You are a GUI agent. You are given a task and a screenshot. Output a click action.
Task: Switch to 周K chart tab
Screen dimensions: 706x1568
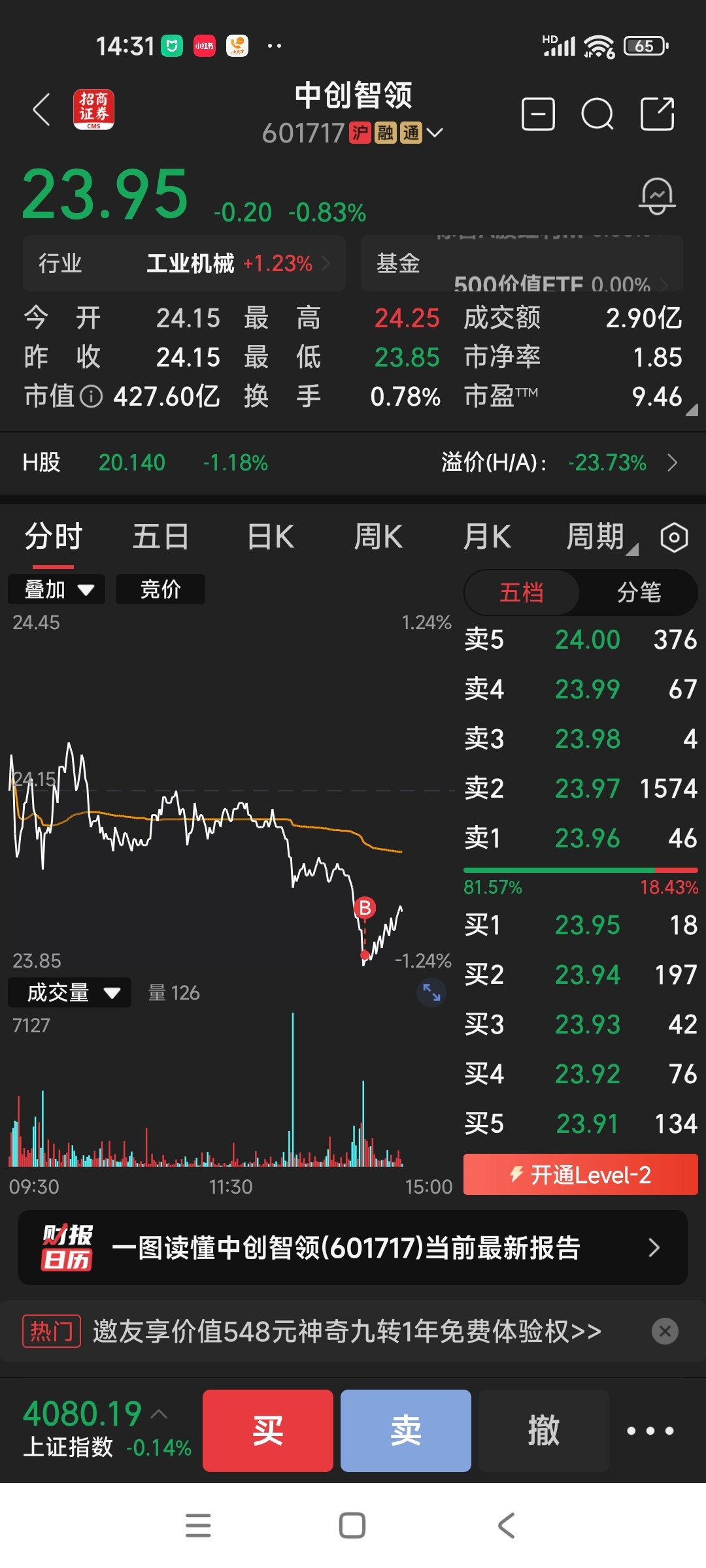click(378, 537)
